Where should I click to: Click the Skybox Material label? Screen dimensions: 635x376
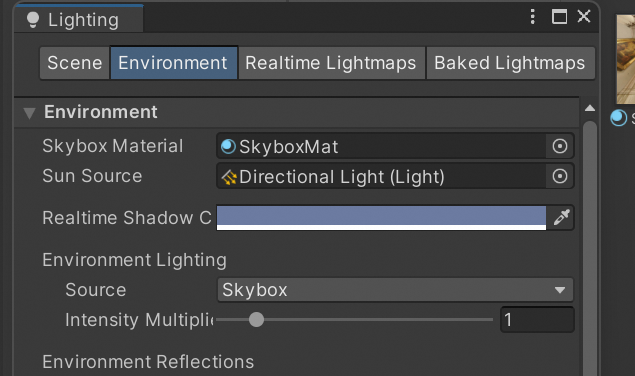pyautogui.click(x=113, y=146)
